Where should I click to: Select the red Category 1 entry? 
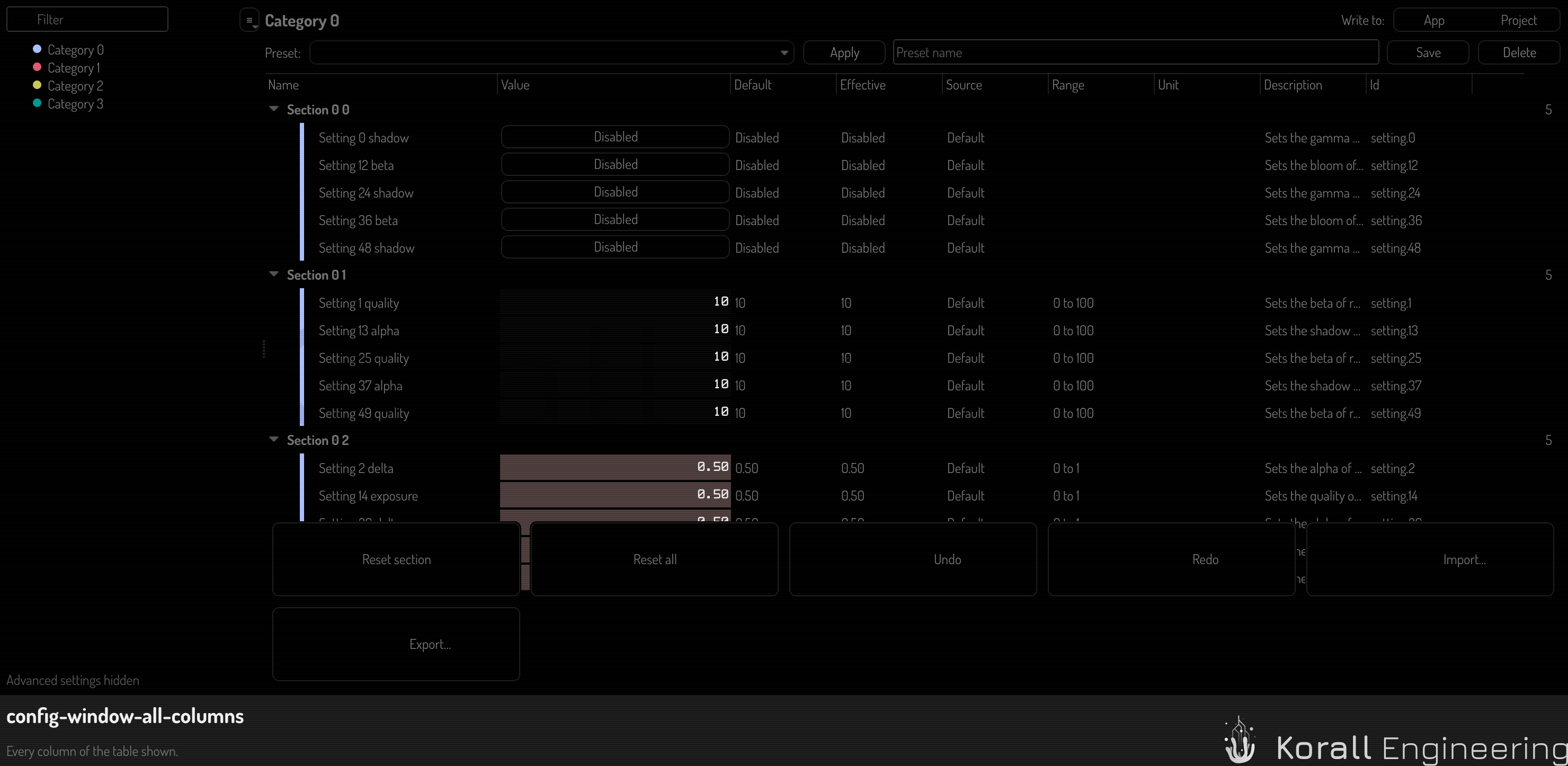pos(66,68)
